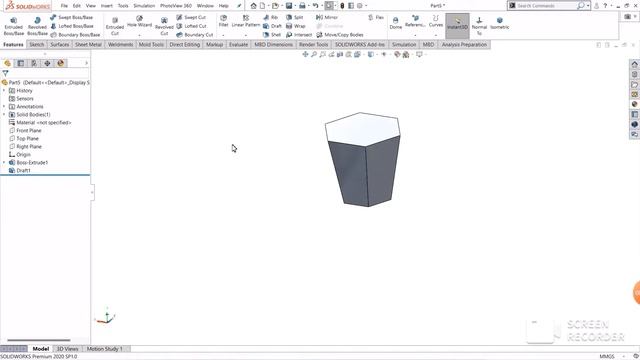Click the Undo icon in title bar
The height and width of the screenshot is (360, 640).
click(x=316, y=6)
